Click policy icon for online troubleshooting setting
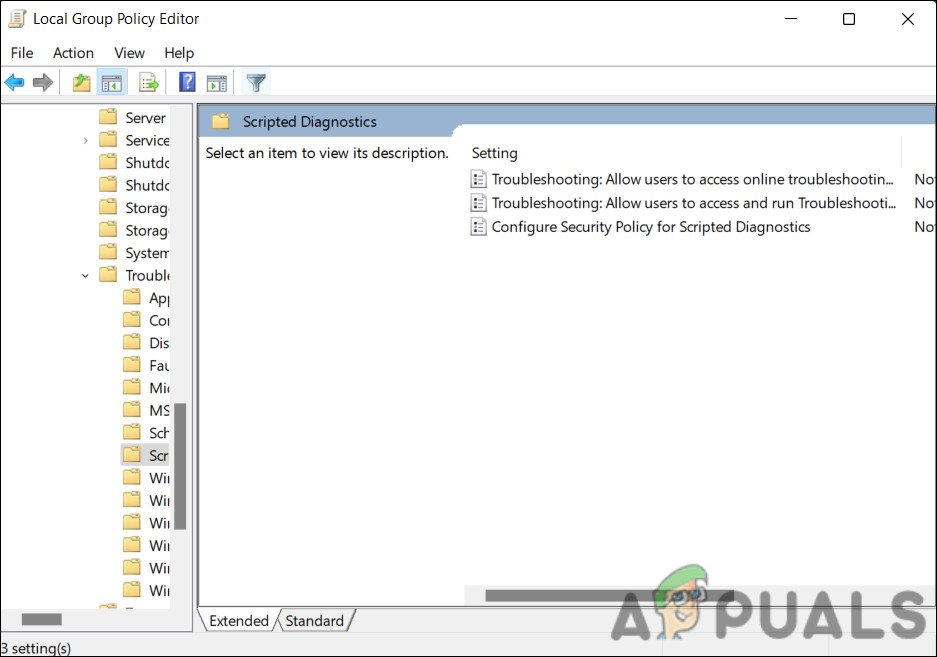The width and height of the screenshot is (937, 657). (x=478, y=179)
